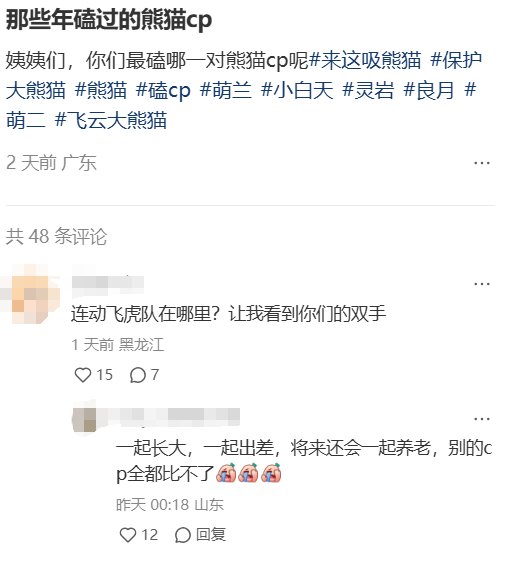Click the 回复 speech bubble icon
The width and height of the screenshot is (507, 565).
click(183, 535)
